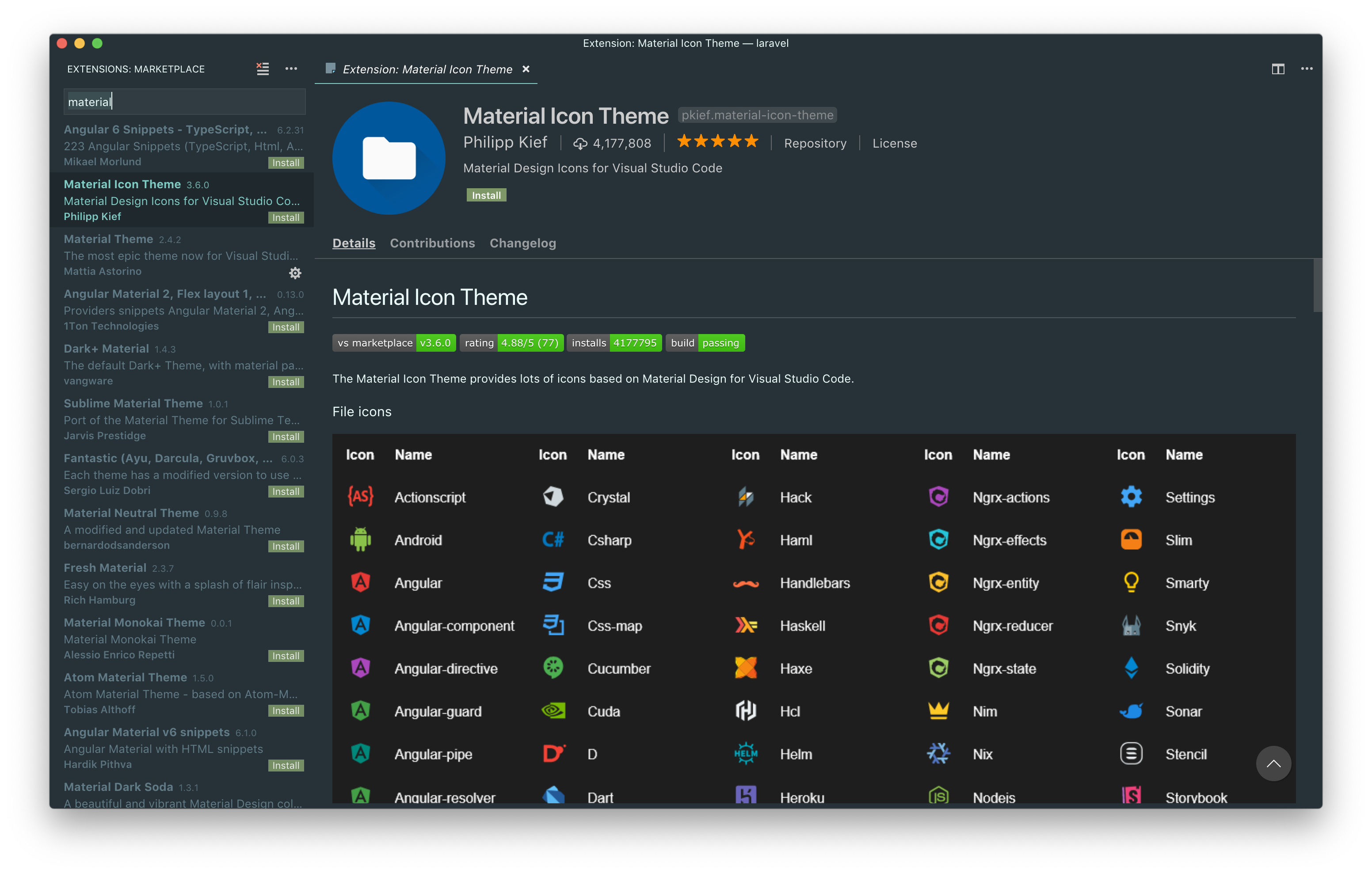Viewport: 1372px width, 874px height.
Task: Click the extension search field containing 'material'
Action: pyautogui.click(x=185, y=102)
